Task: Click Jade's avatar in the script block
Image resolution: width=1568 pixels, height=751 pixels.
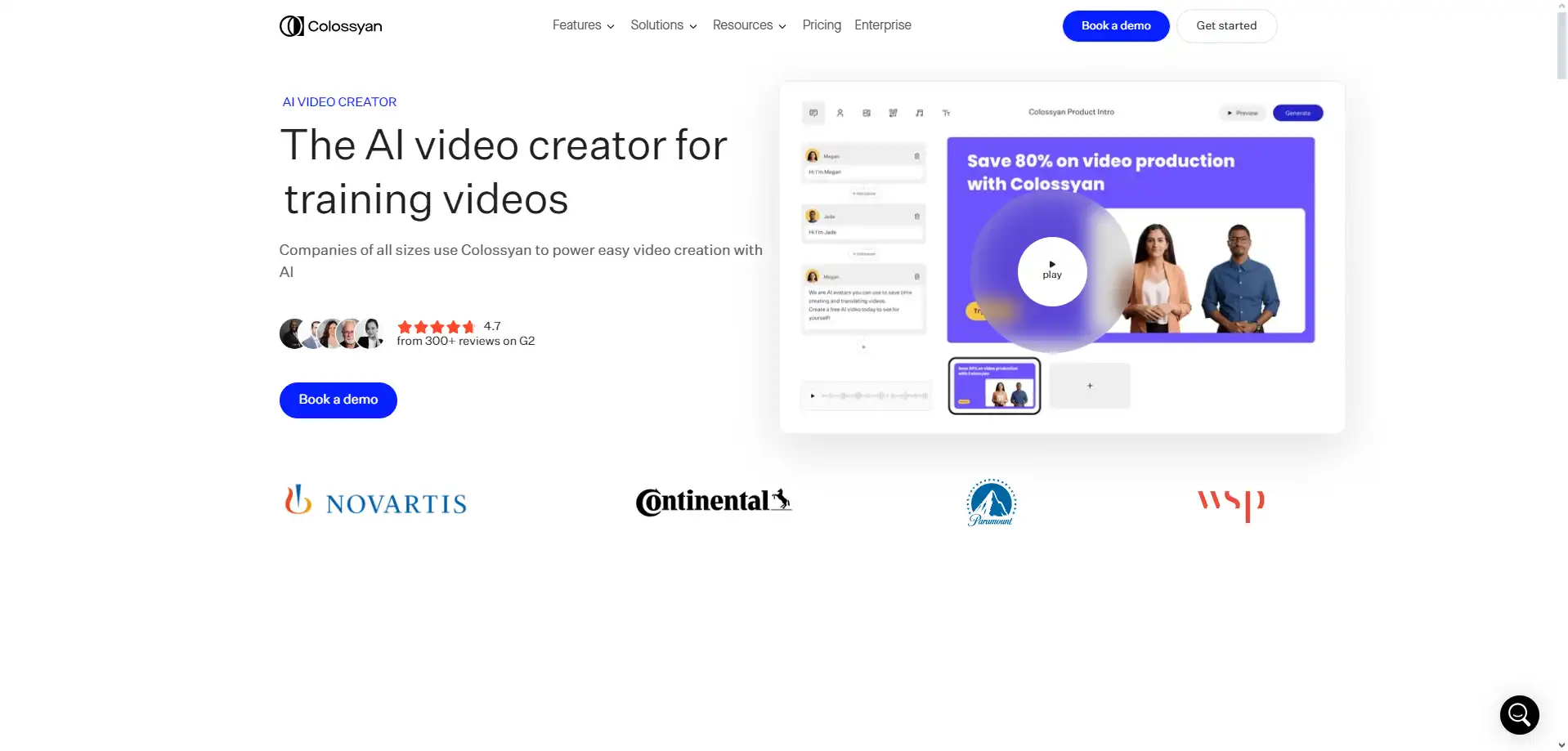Action: pyautogui.click(x=813, y=217)
